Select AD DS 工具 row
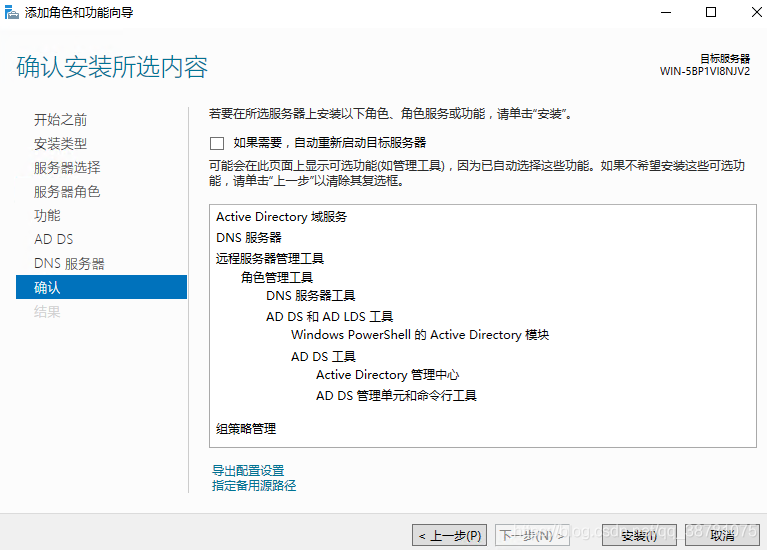Viewport: 767px width, 550px height. tap(323, 356)
